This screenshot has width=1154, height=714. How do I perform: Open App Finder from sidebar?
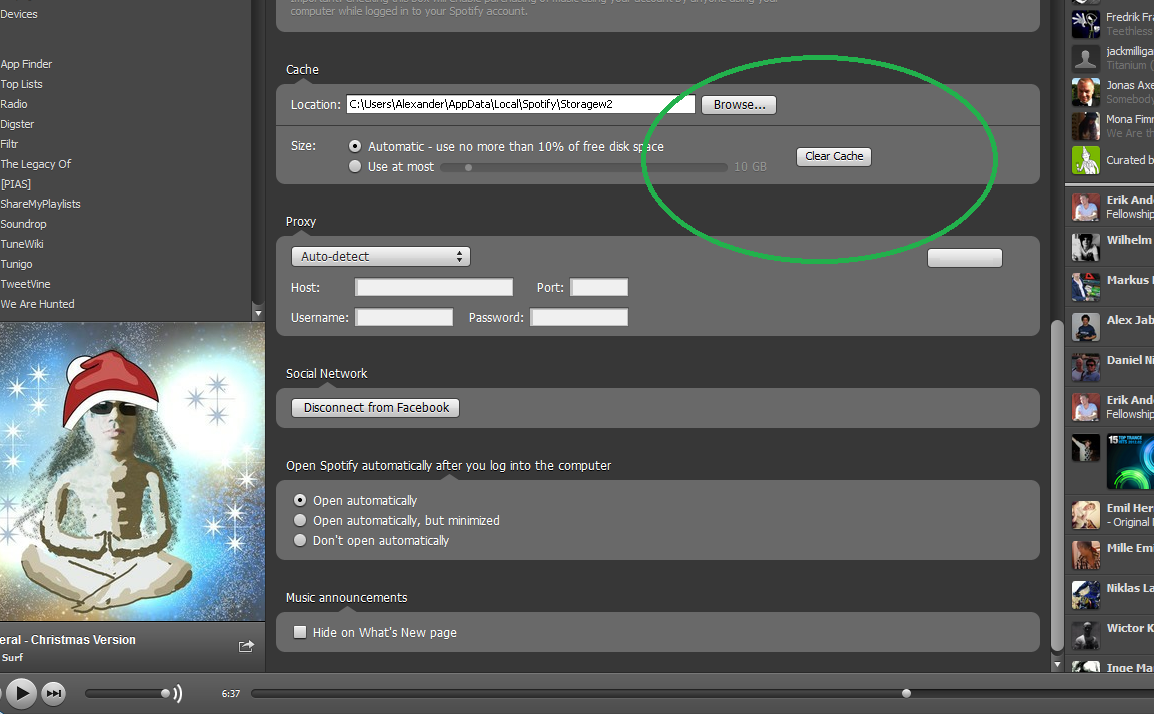point(27,64)
